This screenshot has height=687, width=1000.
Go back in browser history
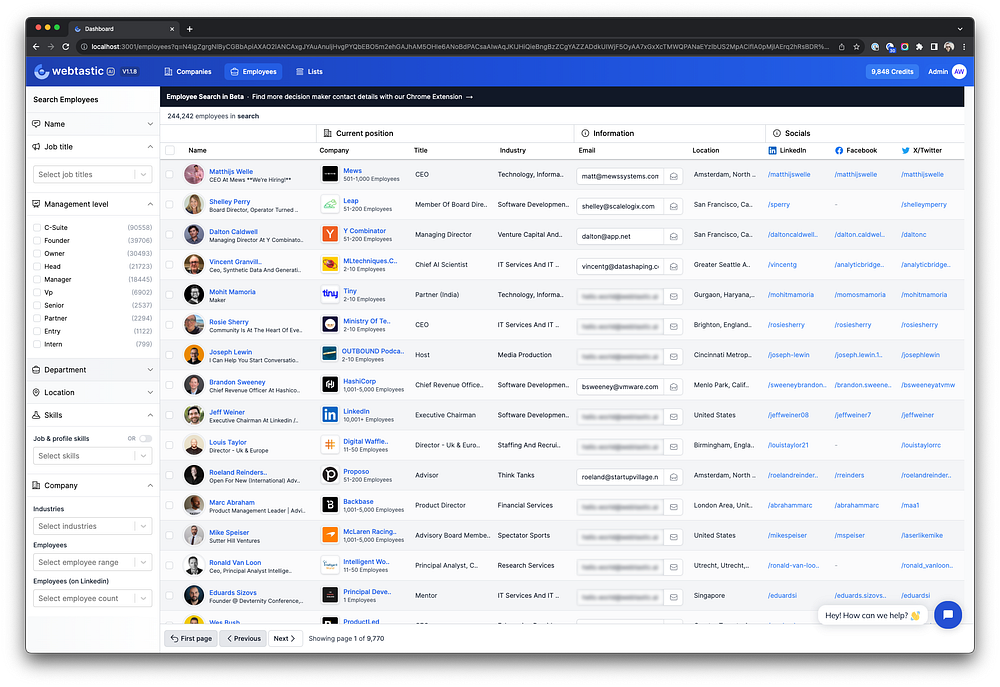pyautogui.click(x=36, y=47)
